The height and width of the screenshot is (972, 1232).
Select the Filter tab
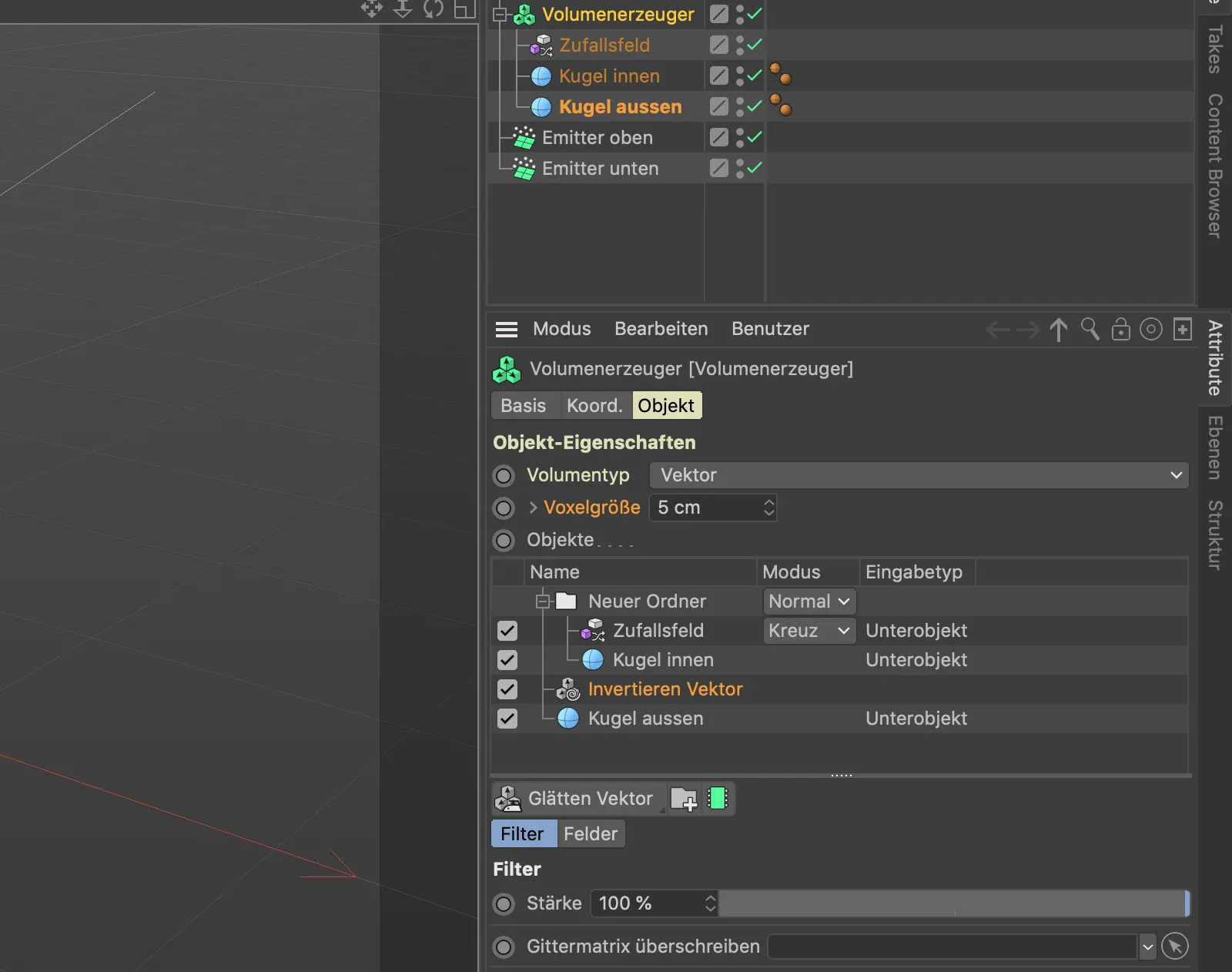point(523,834)
